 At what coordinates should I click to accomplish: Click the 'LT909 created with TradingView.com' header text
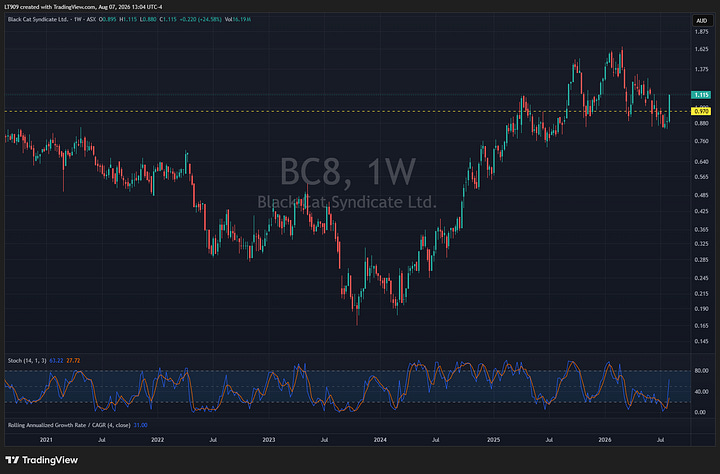pyautogui.click(x=50, y=7)
